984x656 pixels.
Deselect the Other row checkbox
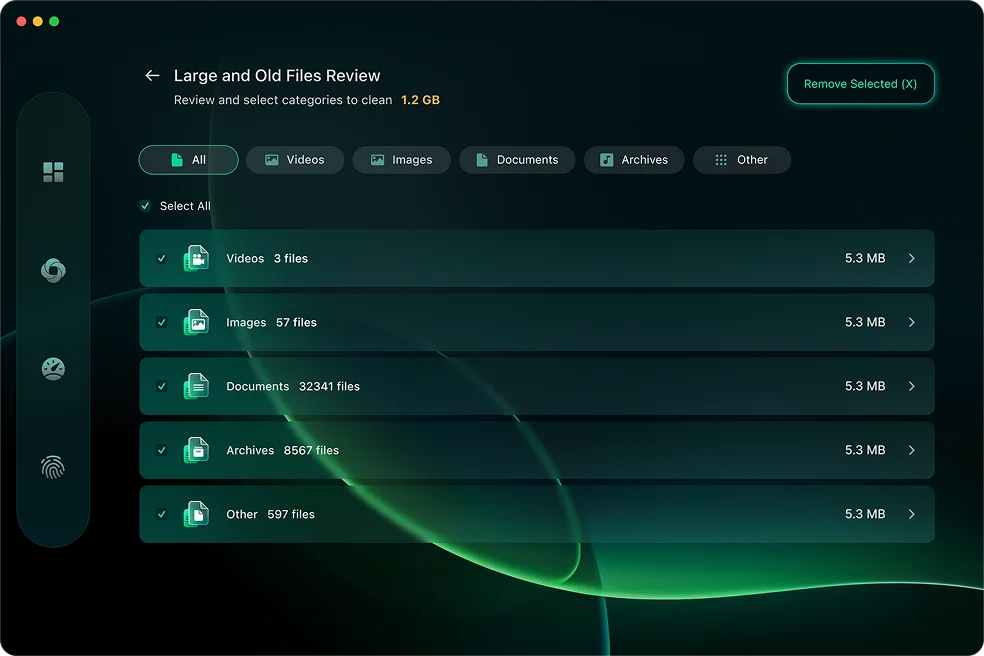(162, 514)
